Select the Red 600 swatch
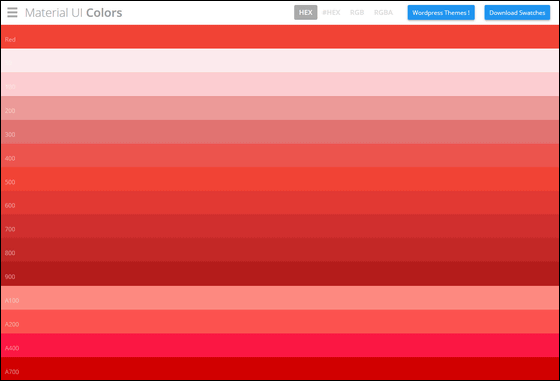 coord(280,202)
